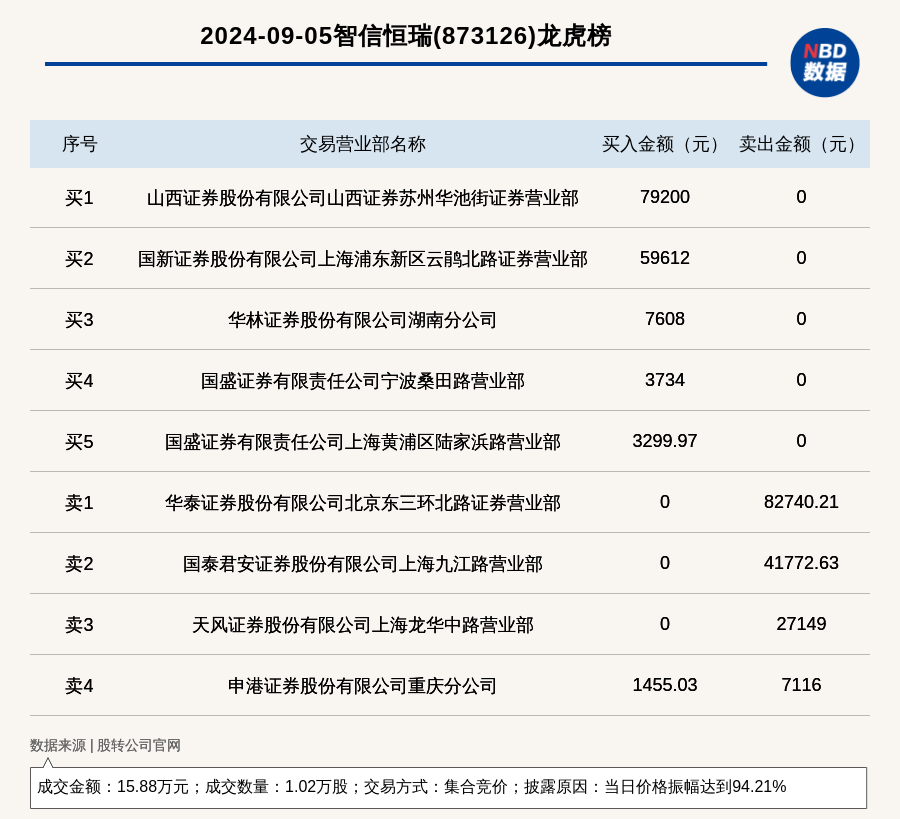Select the 卖3 row label
The height and width of the screenshot is (819, 900).
[79, 624]
